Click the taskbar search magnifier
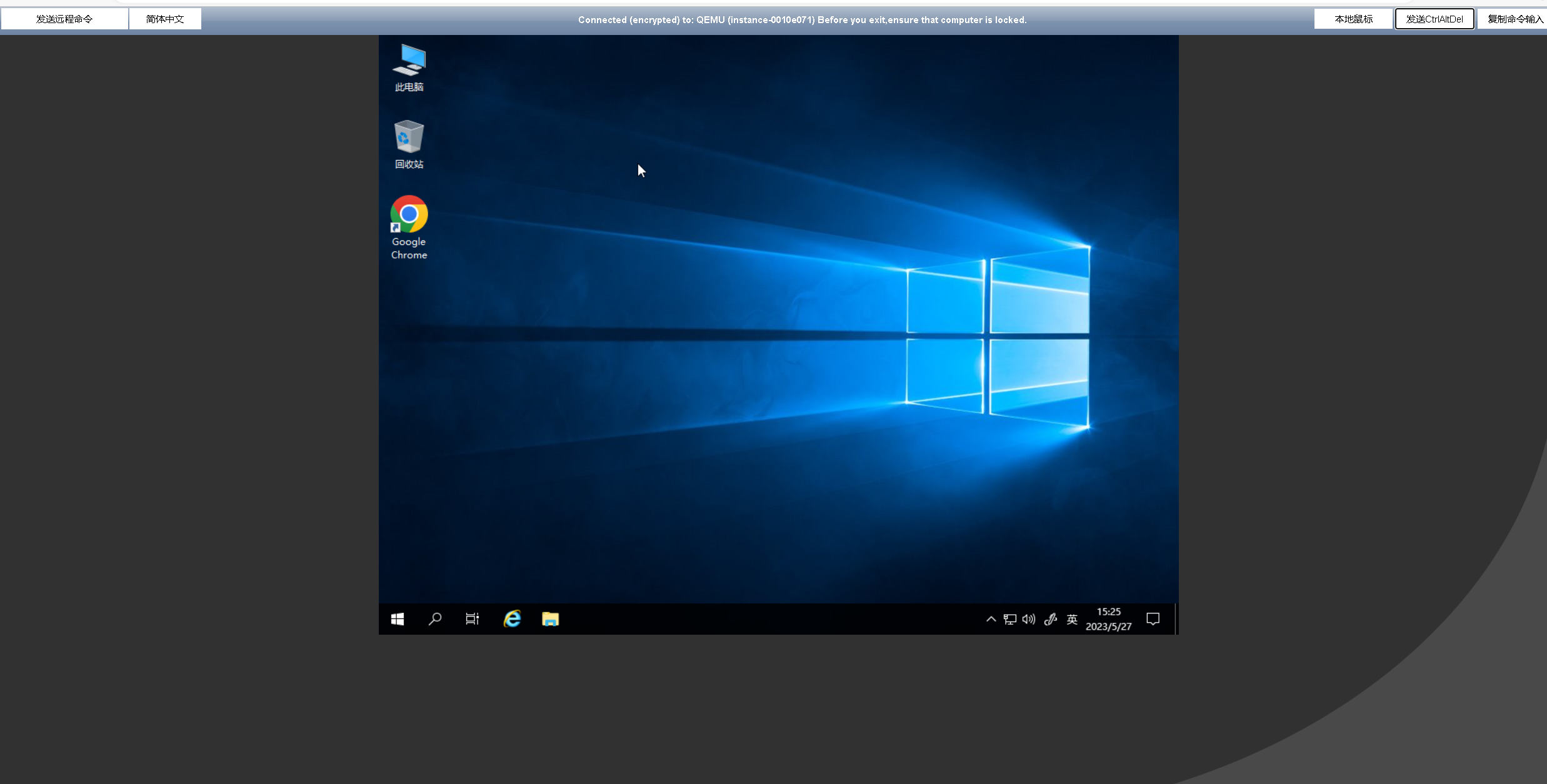The width and height of the screenshot is (1547, 784). point(435,619)
